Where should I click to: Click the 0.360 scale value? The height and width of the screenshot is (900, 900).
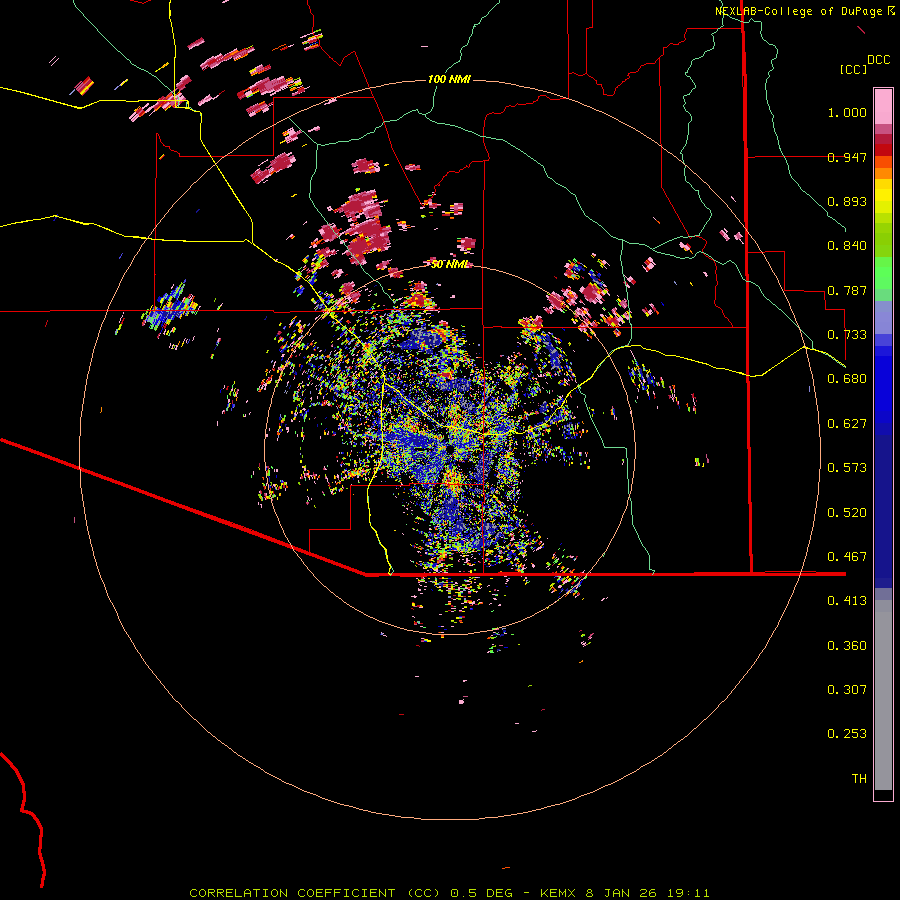[847, 646]
